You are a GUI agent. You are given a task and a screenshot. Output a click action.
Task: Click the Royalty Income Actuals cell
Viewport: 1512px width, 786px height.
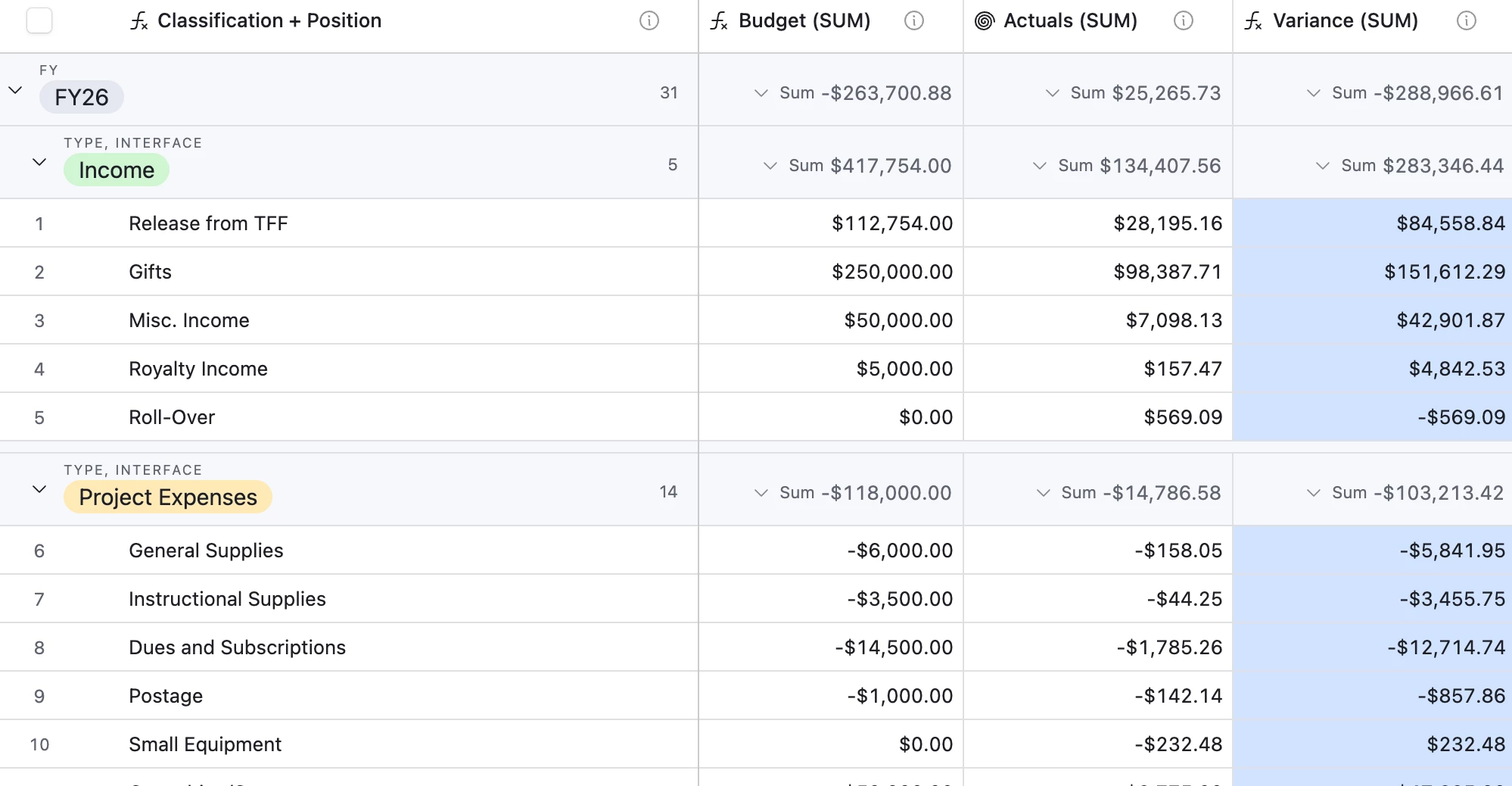[x=1097, y=369]
